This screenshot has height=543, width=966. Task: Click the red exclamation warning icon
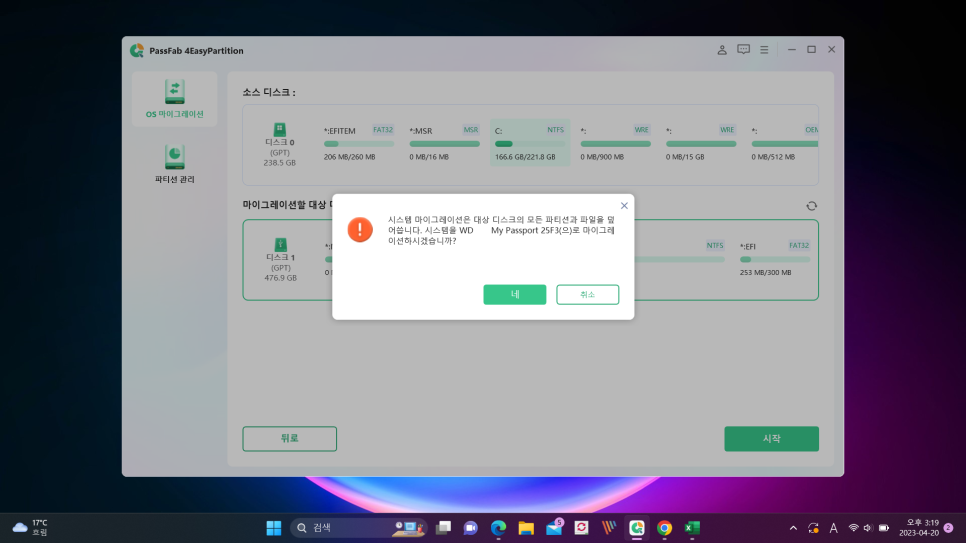point(360,230)
